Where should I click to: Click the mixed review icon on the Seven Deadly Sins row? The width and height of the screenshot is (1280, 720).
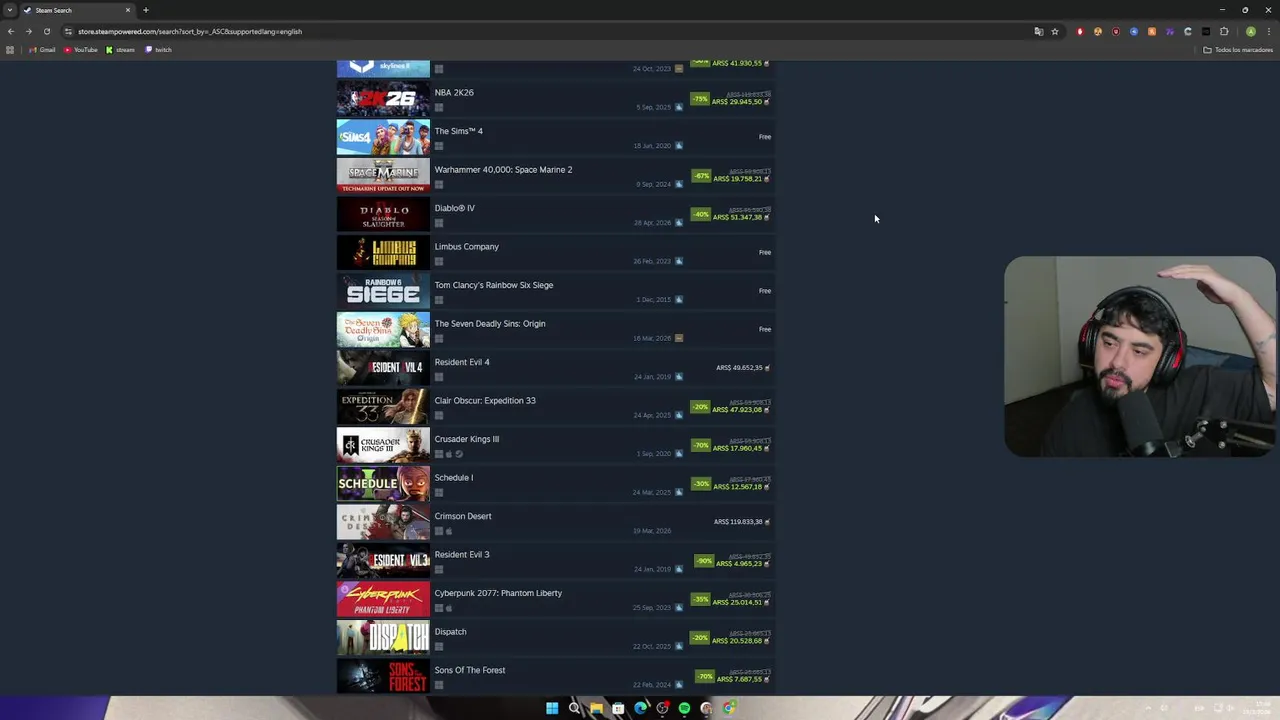tap(679, 338)
